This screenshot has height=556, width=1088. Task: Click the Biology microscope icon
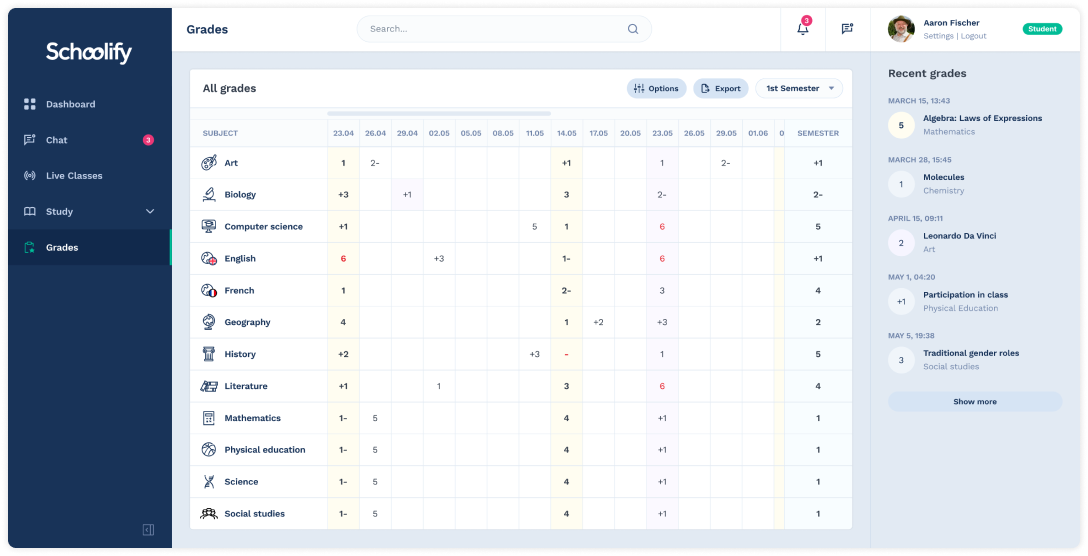click(209, 194)
